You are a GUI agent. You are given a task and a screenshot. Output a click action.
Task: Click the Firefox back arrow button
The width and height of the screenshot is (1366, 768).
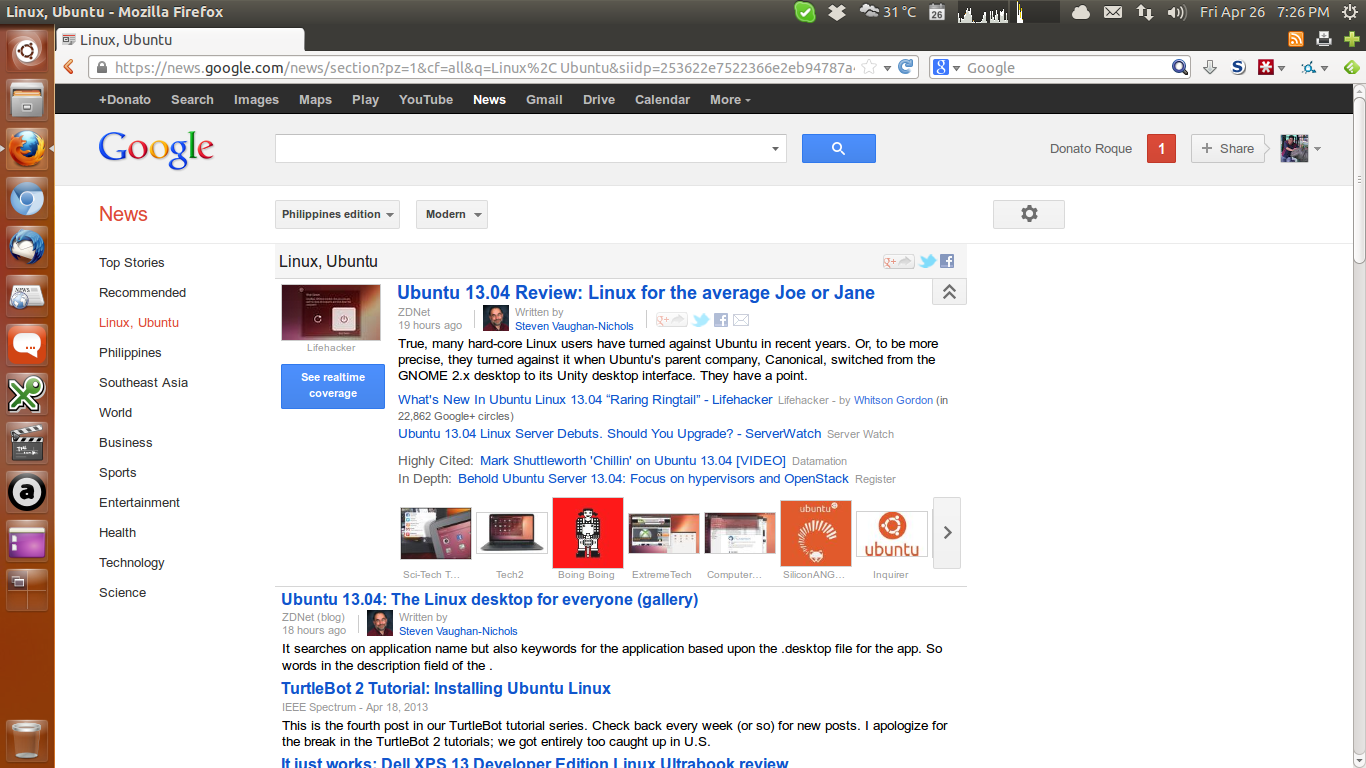tap(69, 67)
